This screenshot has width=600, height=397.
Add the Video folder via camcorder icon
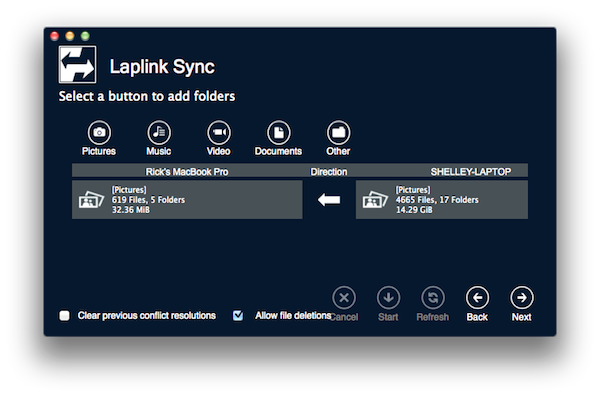[x=218, y=132]
